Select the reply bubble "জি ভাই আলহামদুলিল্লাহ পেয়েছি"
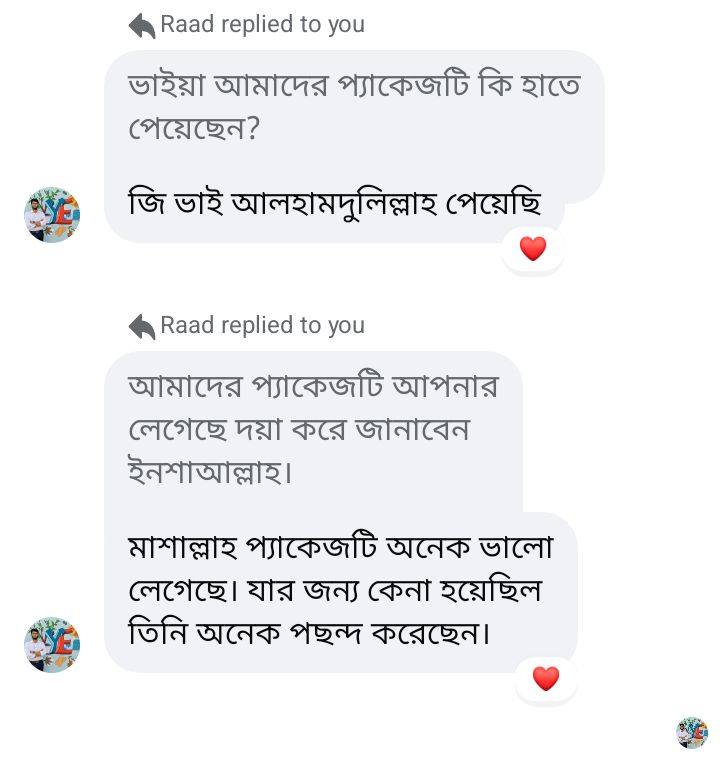720x768 pixels. [x=334, y=205]
